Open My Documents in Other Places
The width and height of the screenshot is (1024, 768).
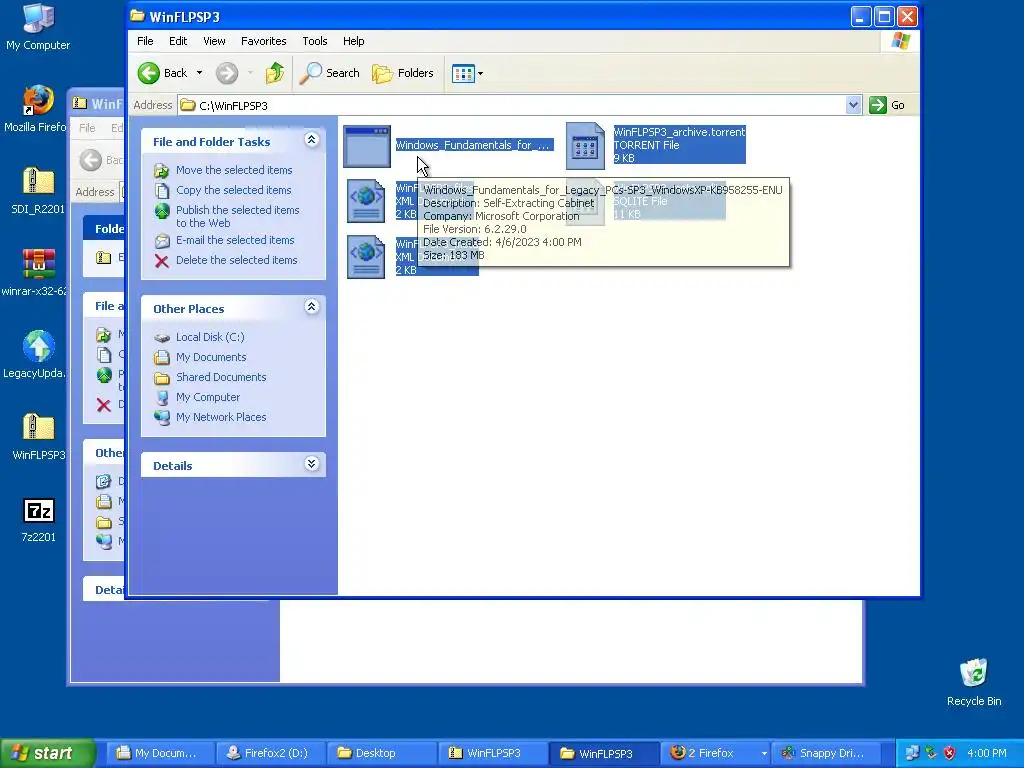[211, 357]
